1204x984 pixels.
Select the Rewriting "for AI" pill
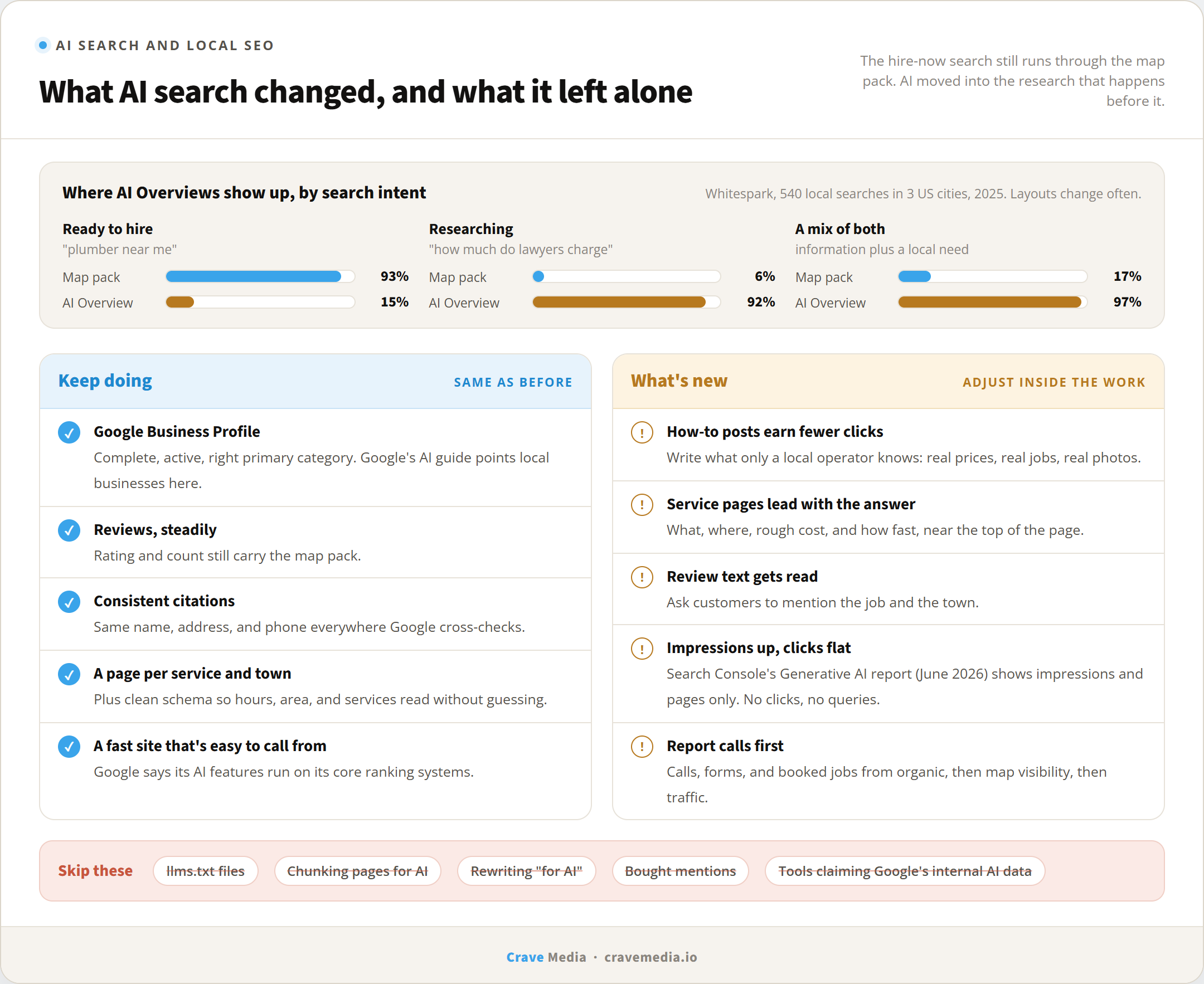tap(526, 871)
